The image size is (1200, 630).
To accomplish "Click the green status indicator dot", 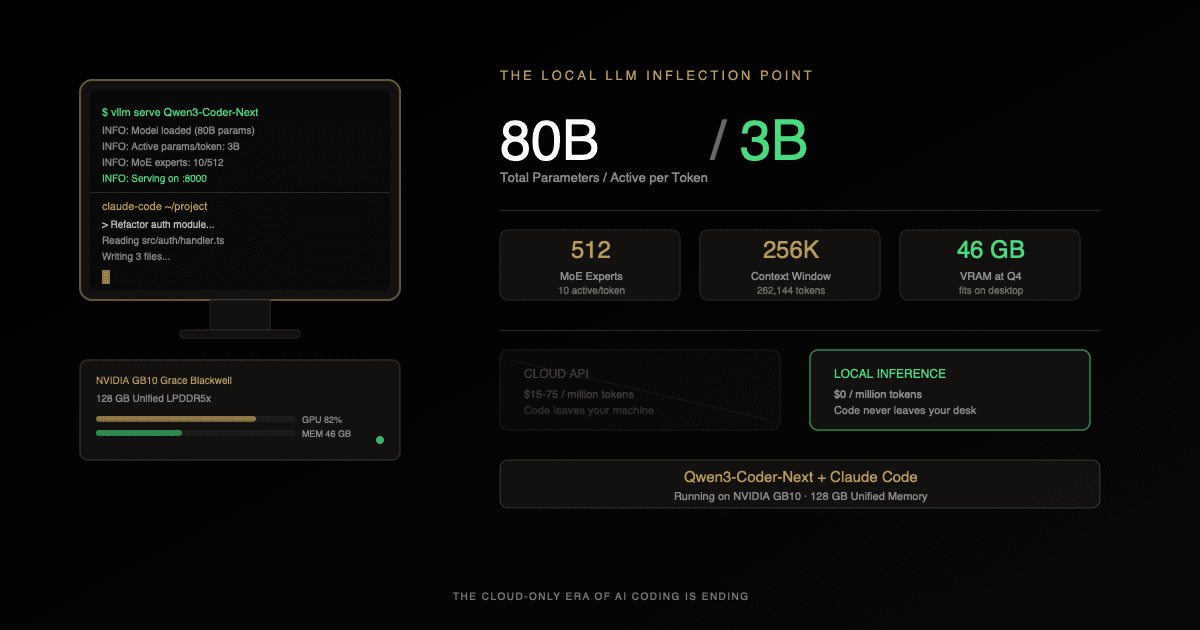I will pyautogui.click(x=380, y=440).
